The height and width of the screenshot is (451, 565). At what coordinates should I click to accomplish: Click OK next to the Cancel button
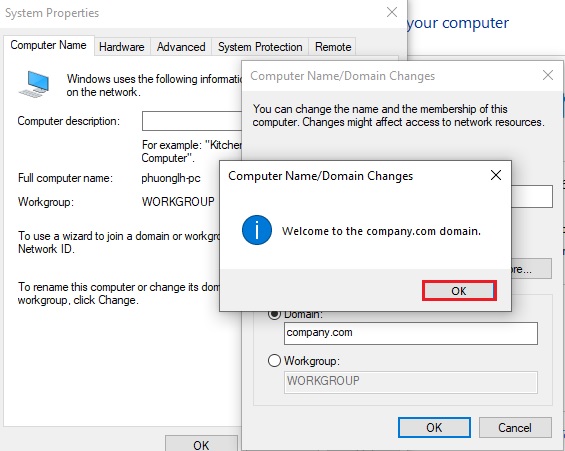(x=434, y=428)
